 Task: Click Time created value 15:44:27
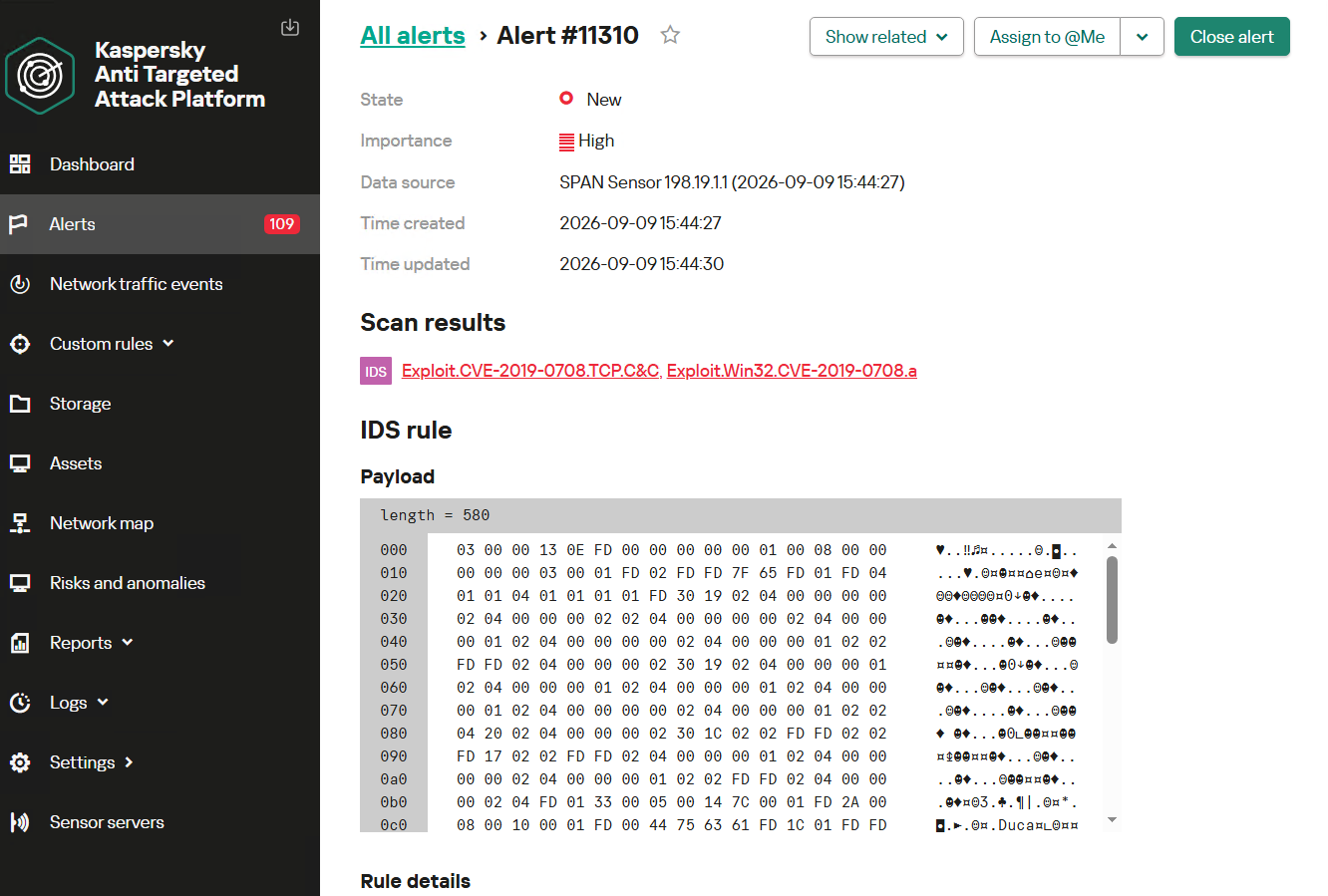640,223
